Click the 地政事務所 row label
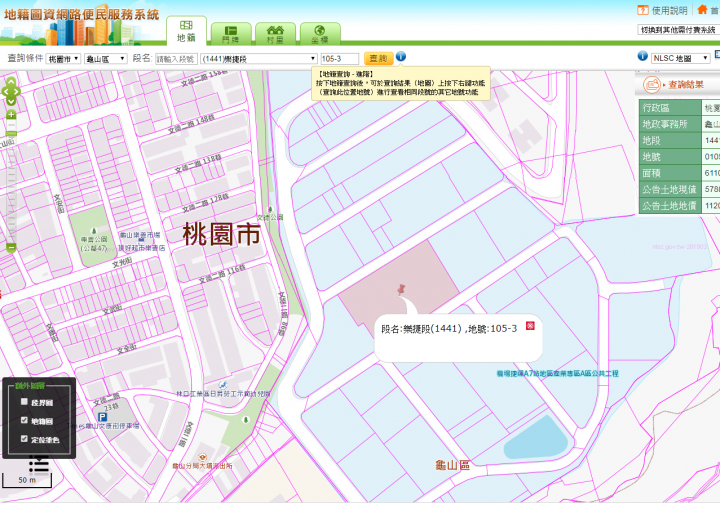The width and height of the screenshot is (720, 509). (670, 124)
